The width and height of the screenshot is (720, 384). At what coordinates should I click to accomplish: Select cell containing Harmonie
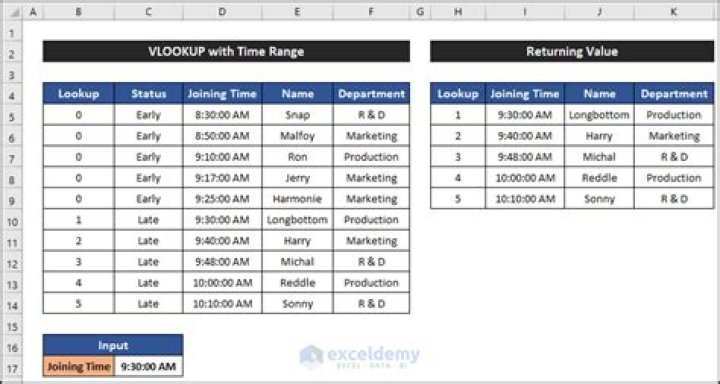[298, 198]
